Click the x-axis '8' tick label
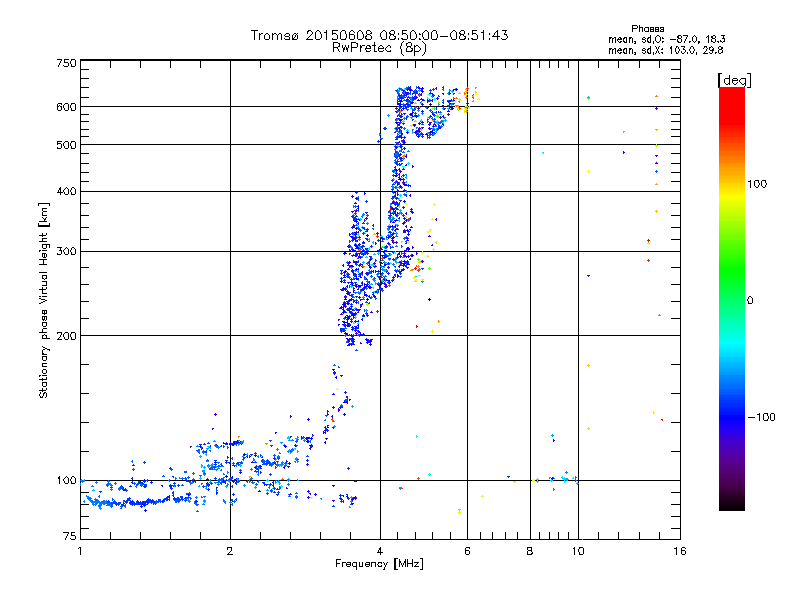The width and height of the screenshot is (800, 600). pos(530,551)
